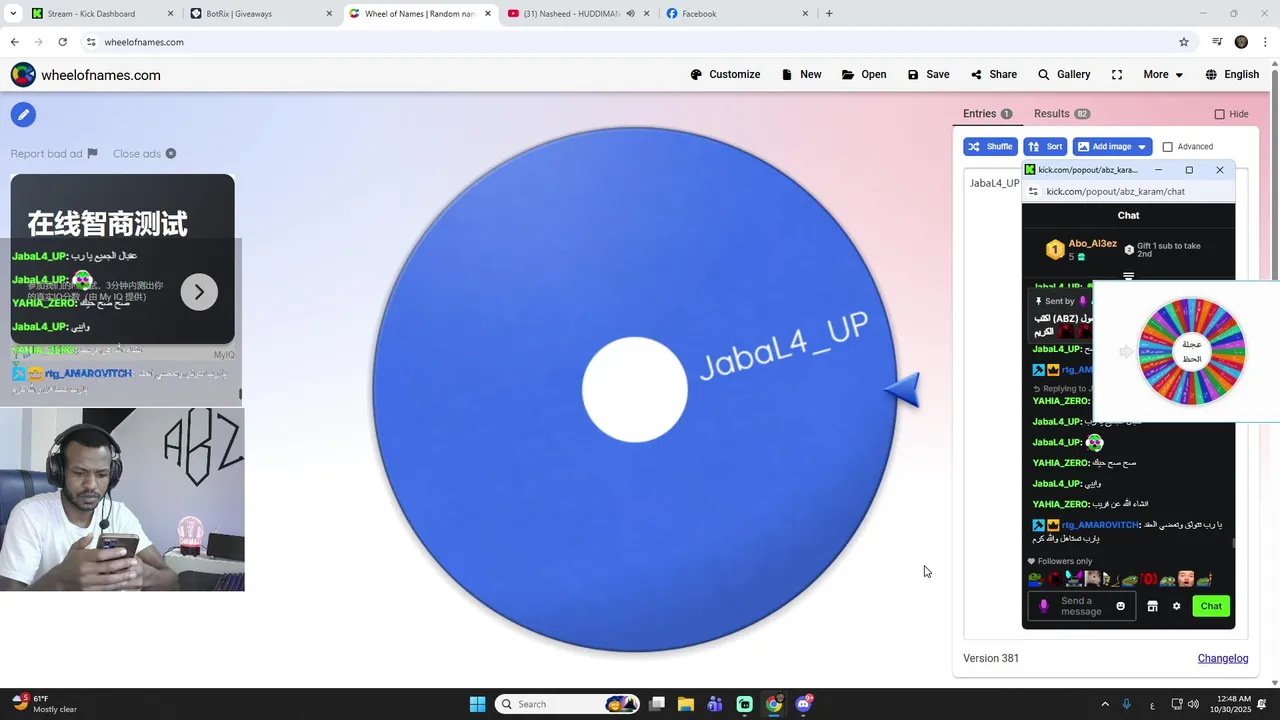1280x720 pixels.
Task: Open the Changelog link
Action: (1223, 658)
